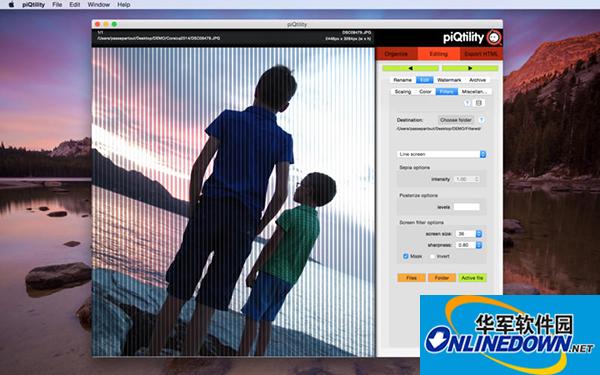Click the Choose folder button

click(x=456, y=120)
